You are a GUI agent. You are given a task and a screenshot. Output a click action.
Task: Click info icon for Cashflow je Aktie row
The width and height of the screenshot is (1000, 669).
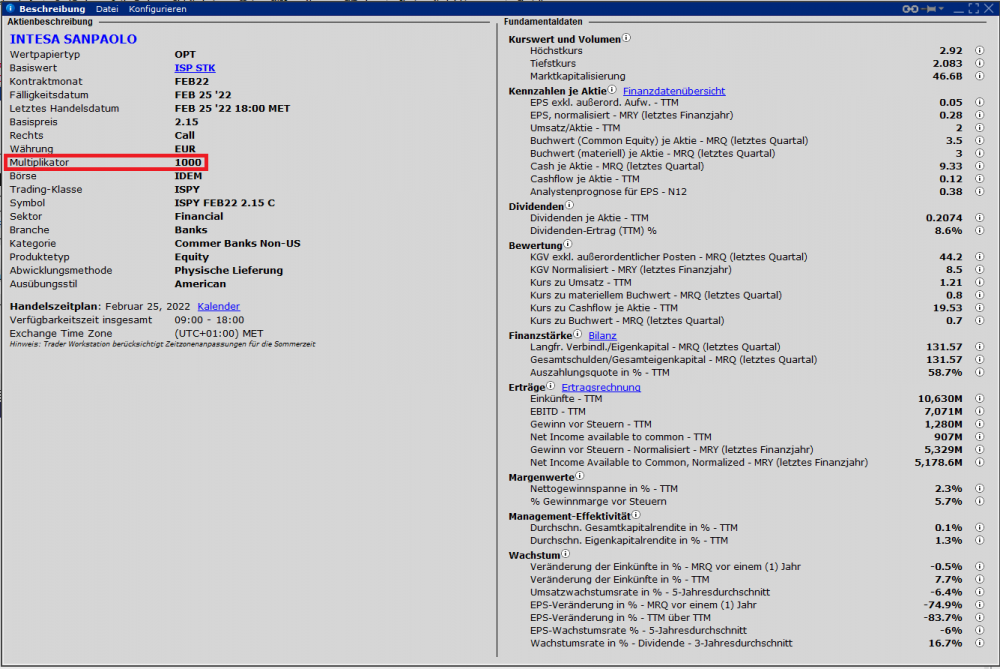click(x=980, y=179)
